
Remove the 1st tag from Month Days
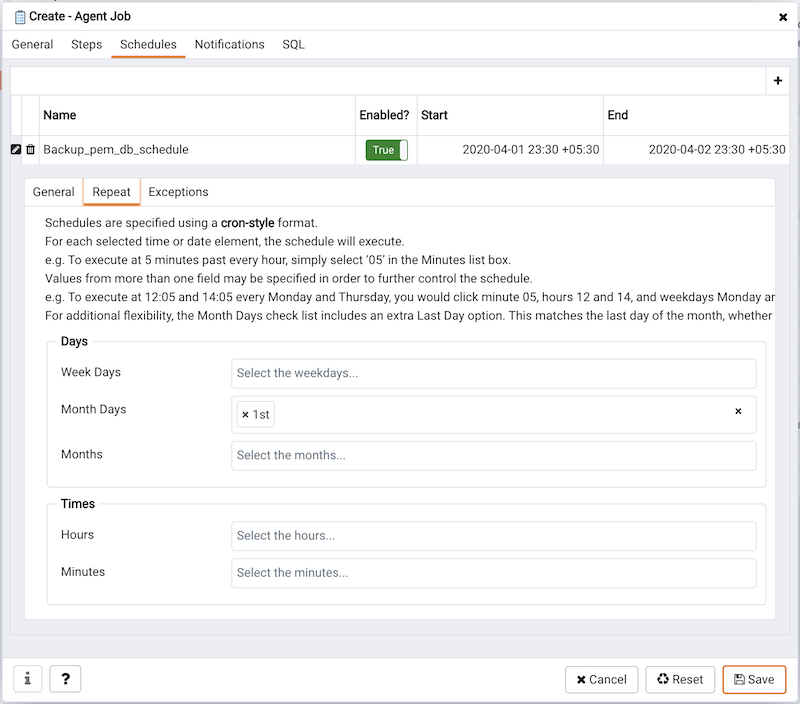pyautogui.click(x=245, y=415)
